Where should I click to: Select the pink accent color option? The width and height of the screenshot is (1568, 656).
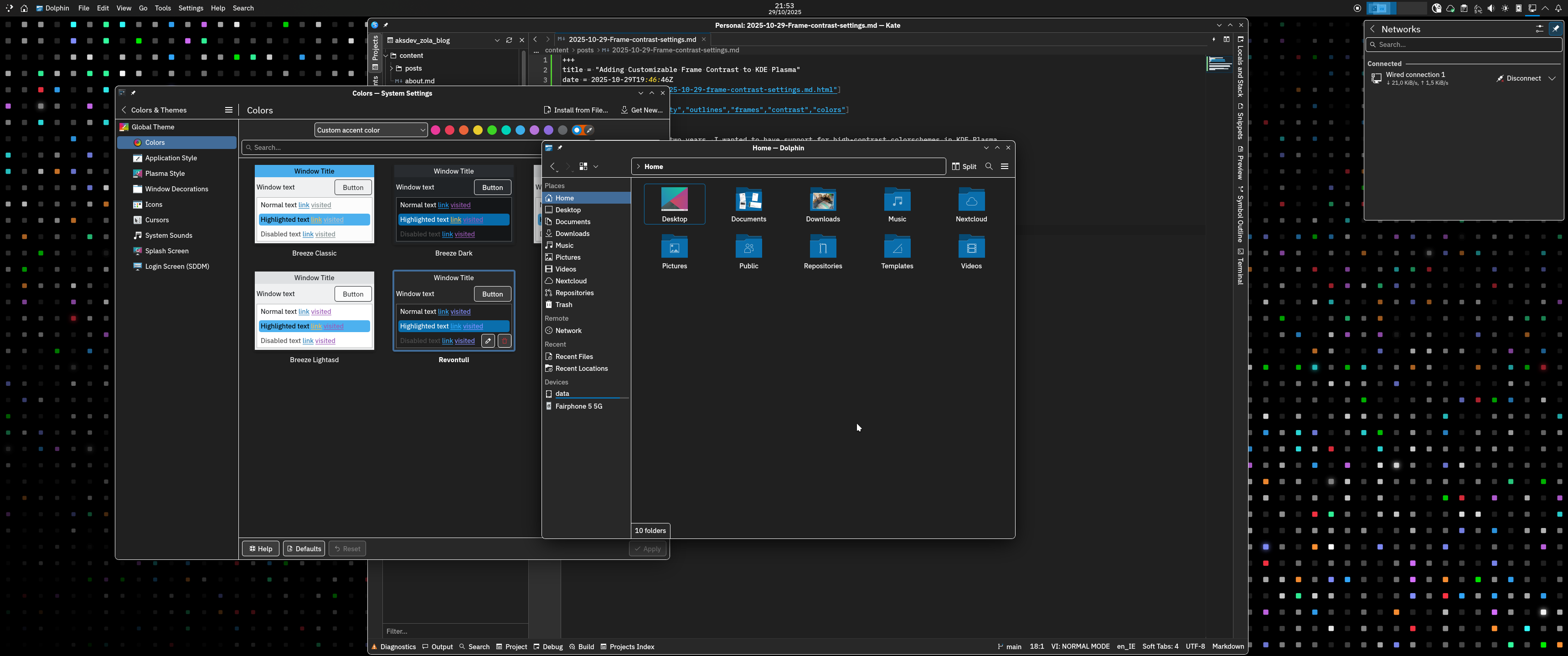point(435,130)
